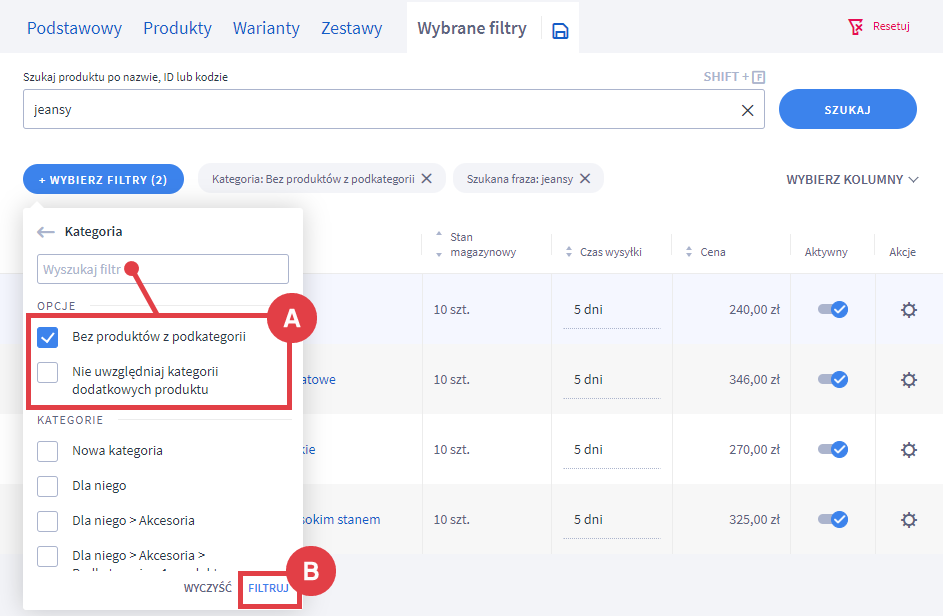Click the Aktywny column header
This screenshot has height=616, width=943.
826,252
